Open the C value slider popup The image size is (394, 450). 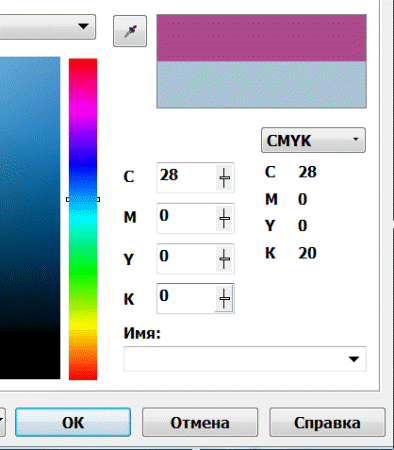coord(224,178)
